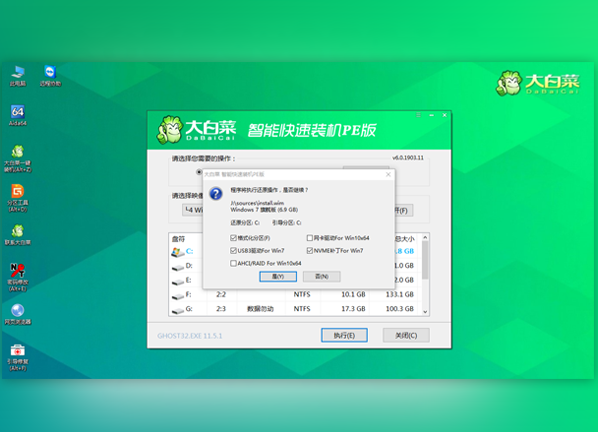Launch the DiskGenius partition tool icon
The height and width of the screenshot is (432, 598).
[18, 198]
